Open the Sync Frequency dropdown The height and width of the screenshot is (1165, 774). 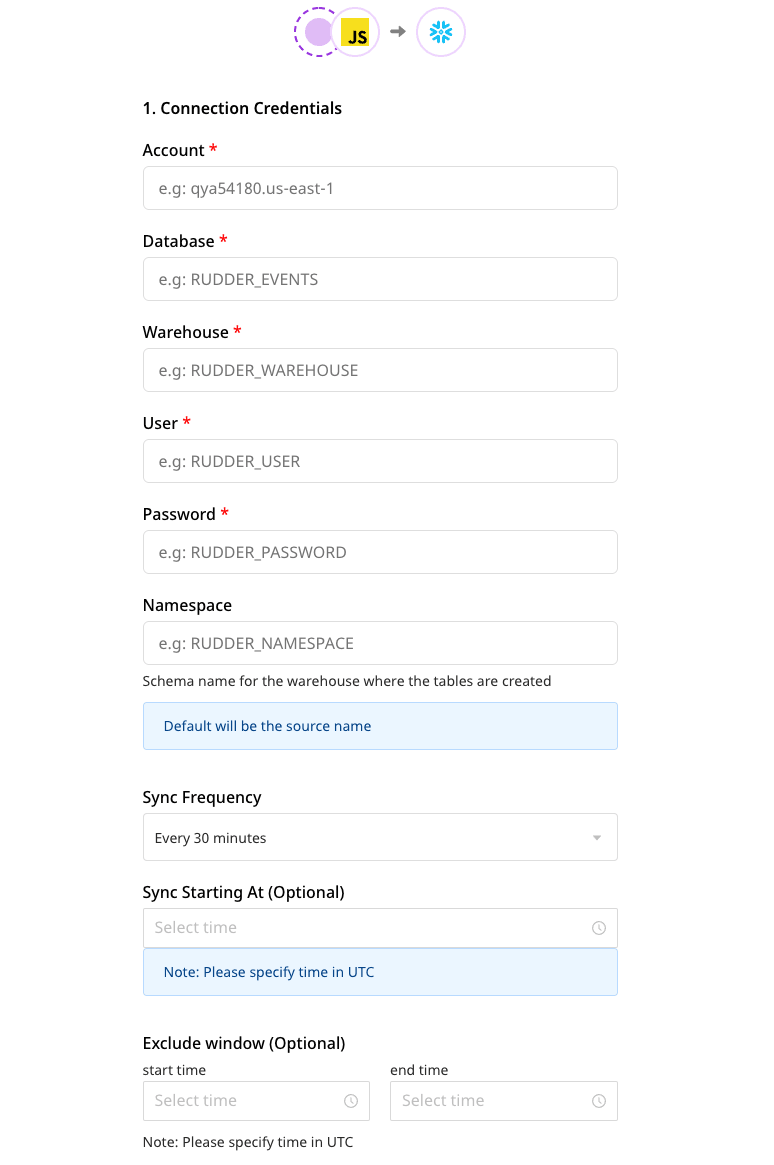(380, 836)
